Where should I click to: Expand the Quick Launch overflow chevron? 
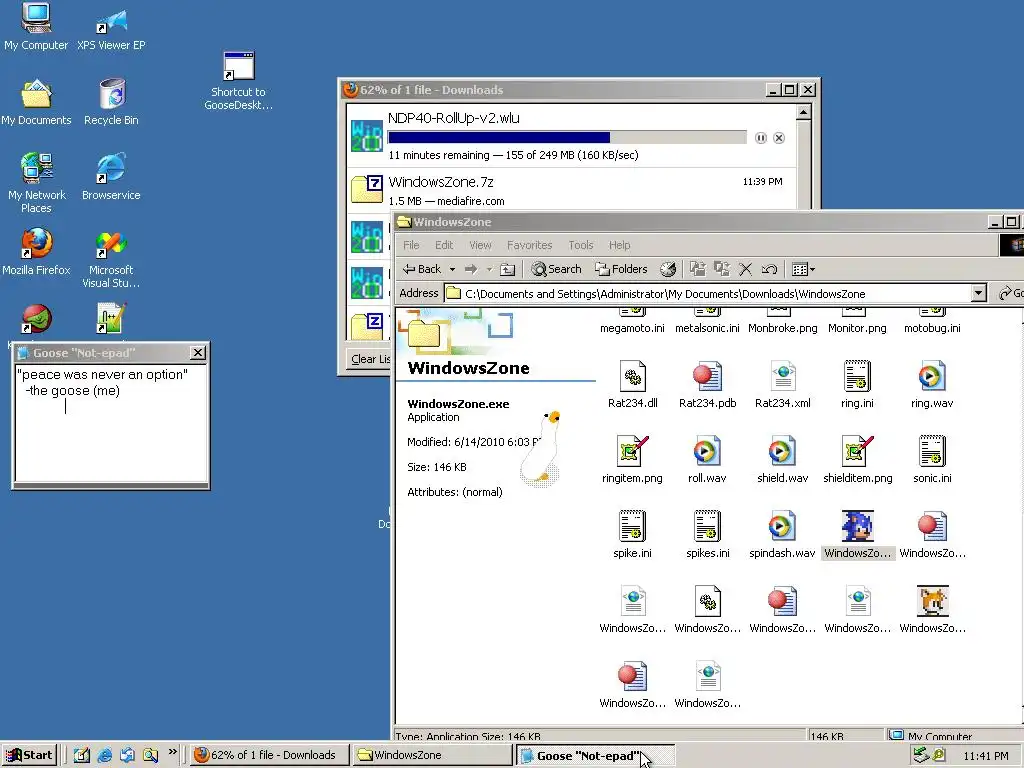[172, 752]
